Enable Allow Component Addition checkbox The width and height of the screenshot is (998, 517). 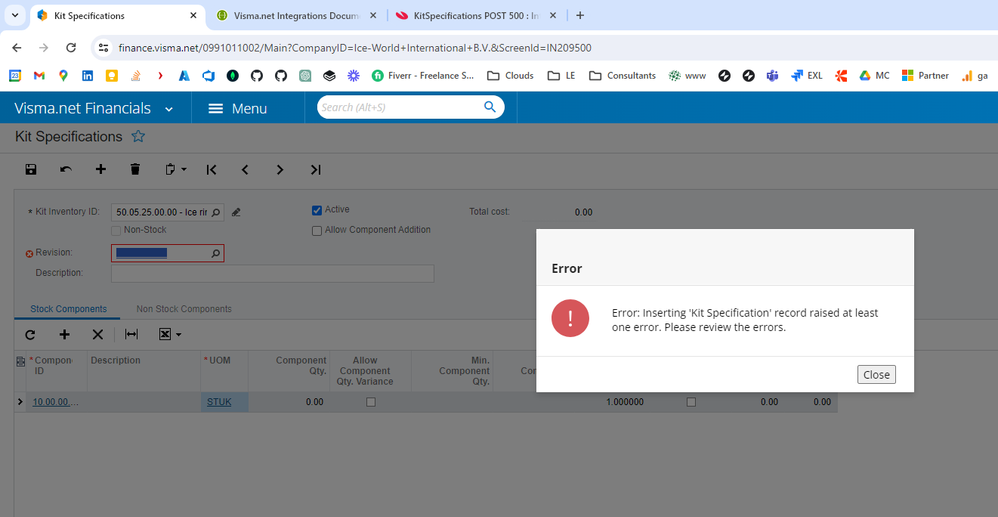click(x=317, y=230)
